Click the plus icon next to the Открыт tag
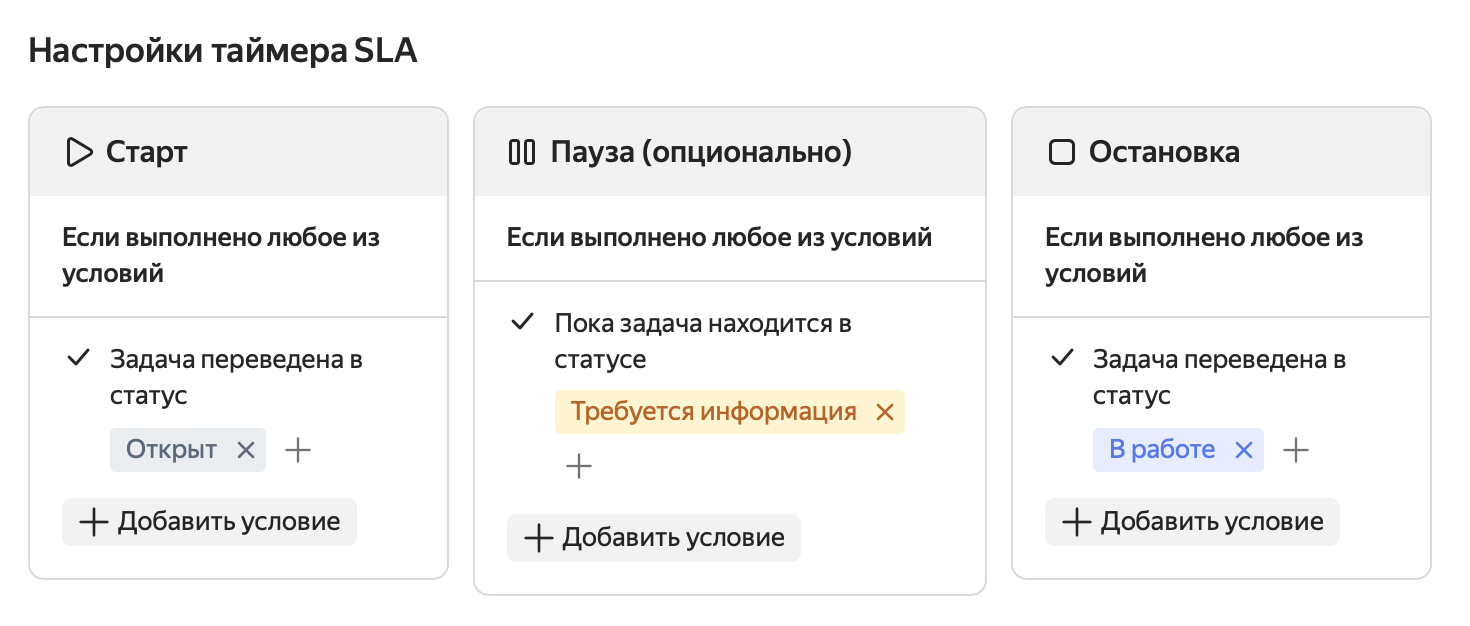The height and width of the screenshot is (626, 1470). pos(297,450)
